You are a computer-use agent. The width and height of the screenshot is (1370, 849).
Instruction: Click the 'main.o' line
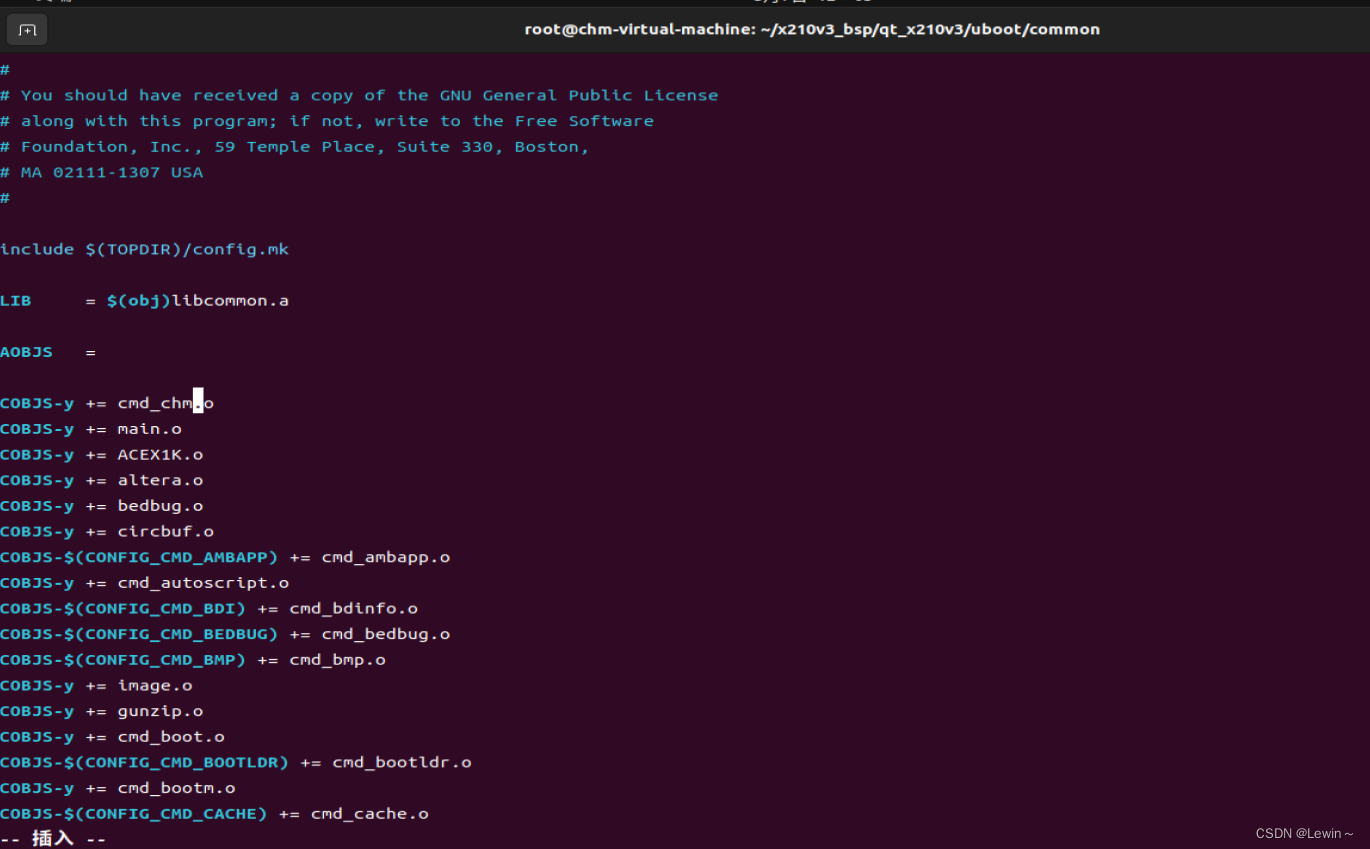coord(91,429)
